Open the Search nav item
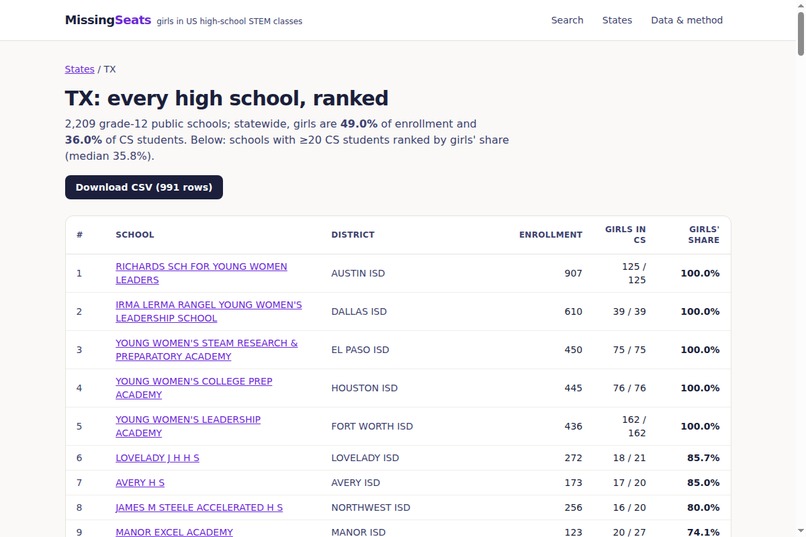 [x=567, y=20]
